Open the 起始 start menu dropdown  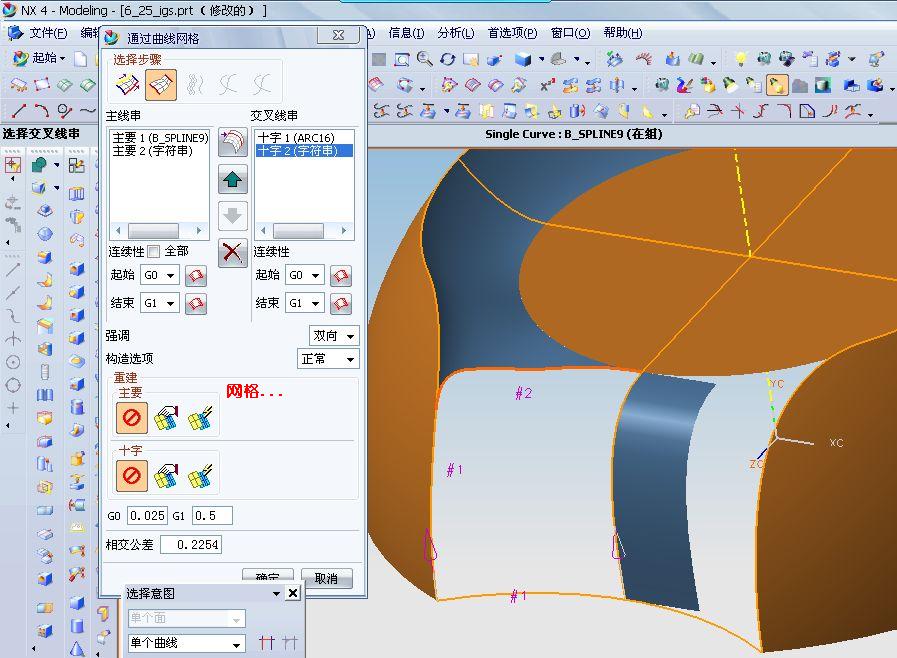[x=39, y=58]
